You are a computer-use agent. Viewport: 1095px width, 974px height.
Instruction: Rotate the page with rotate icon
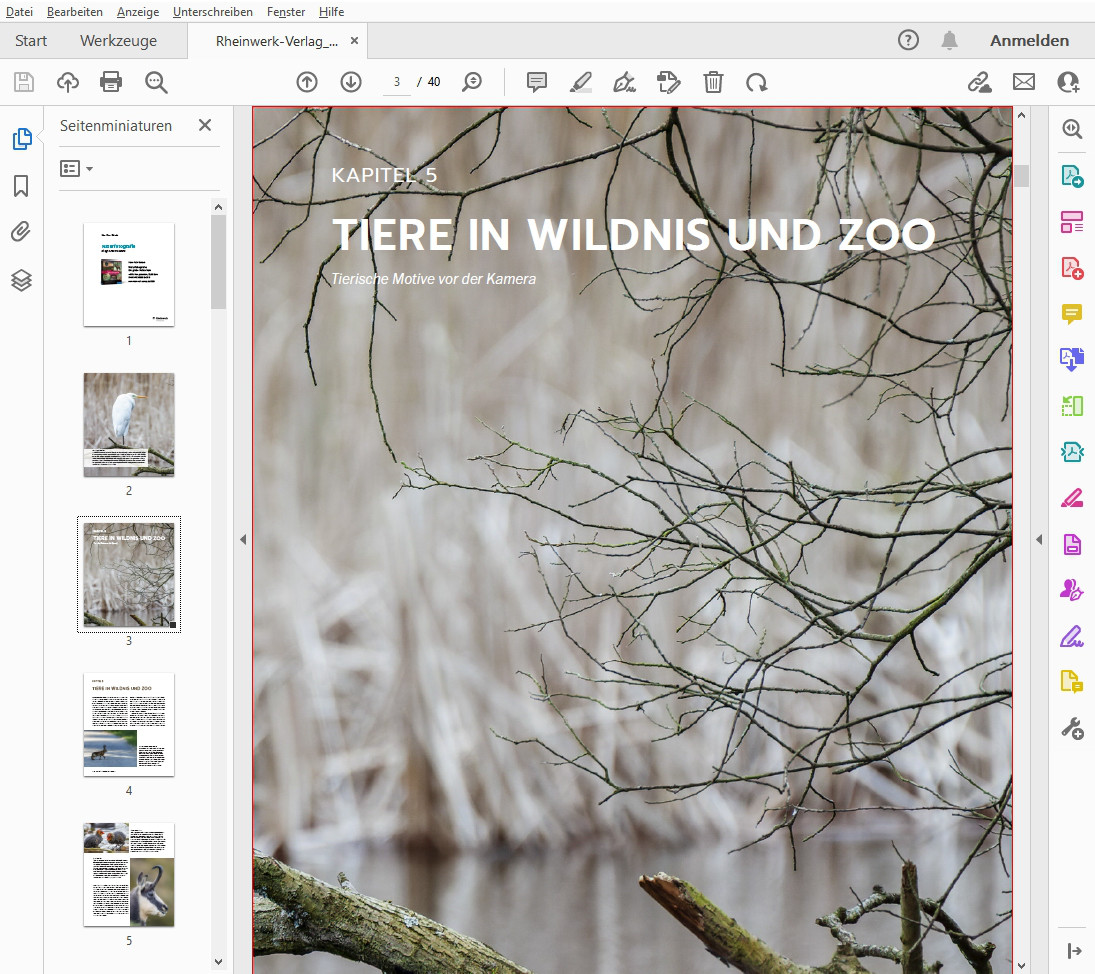coord(757,82)
